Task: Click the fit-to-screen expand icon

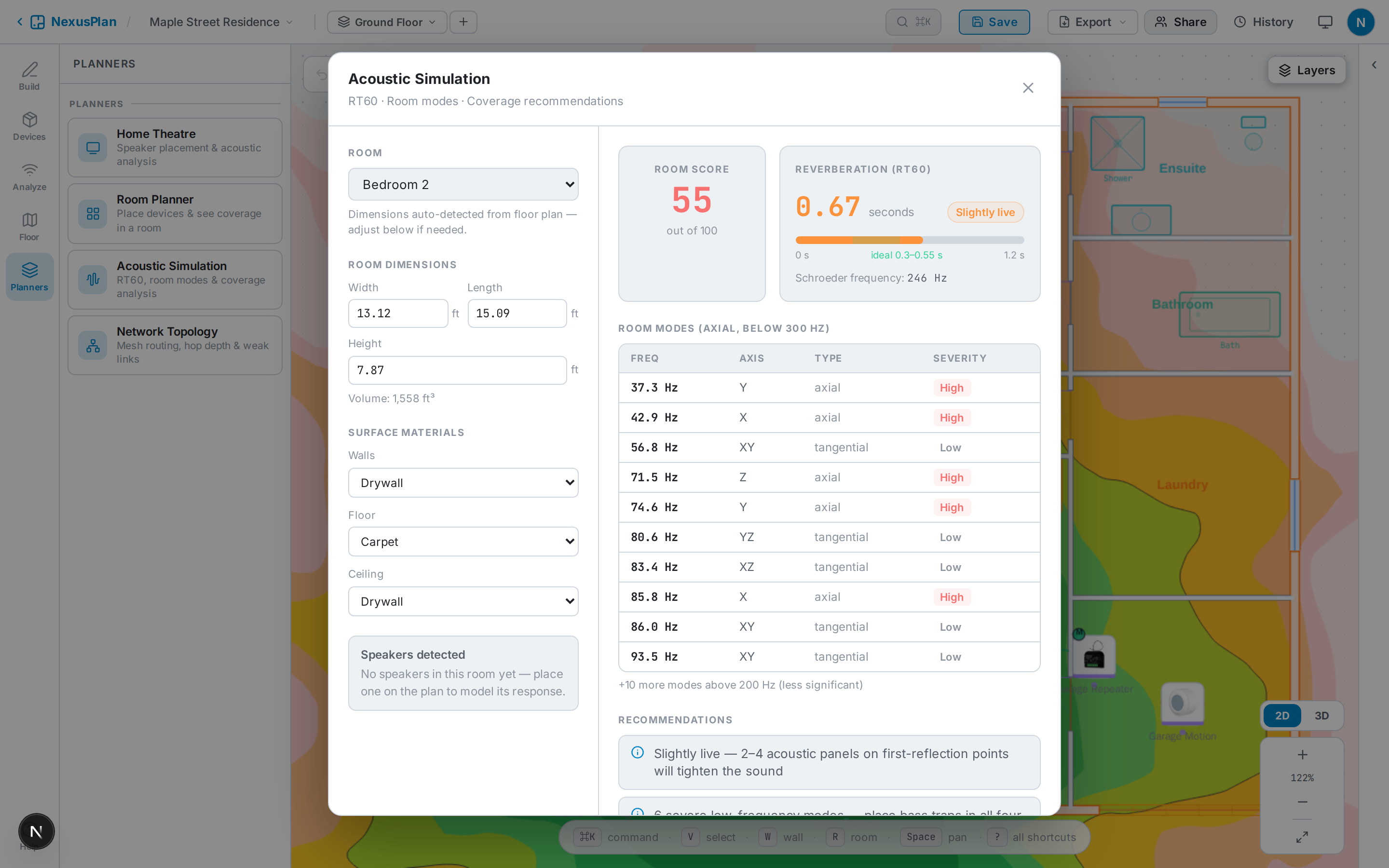Action: click(x=1302, y=837)
